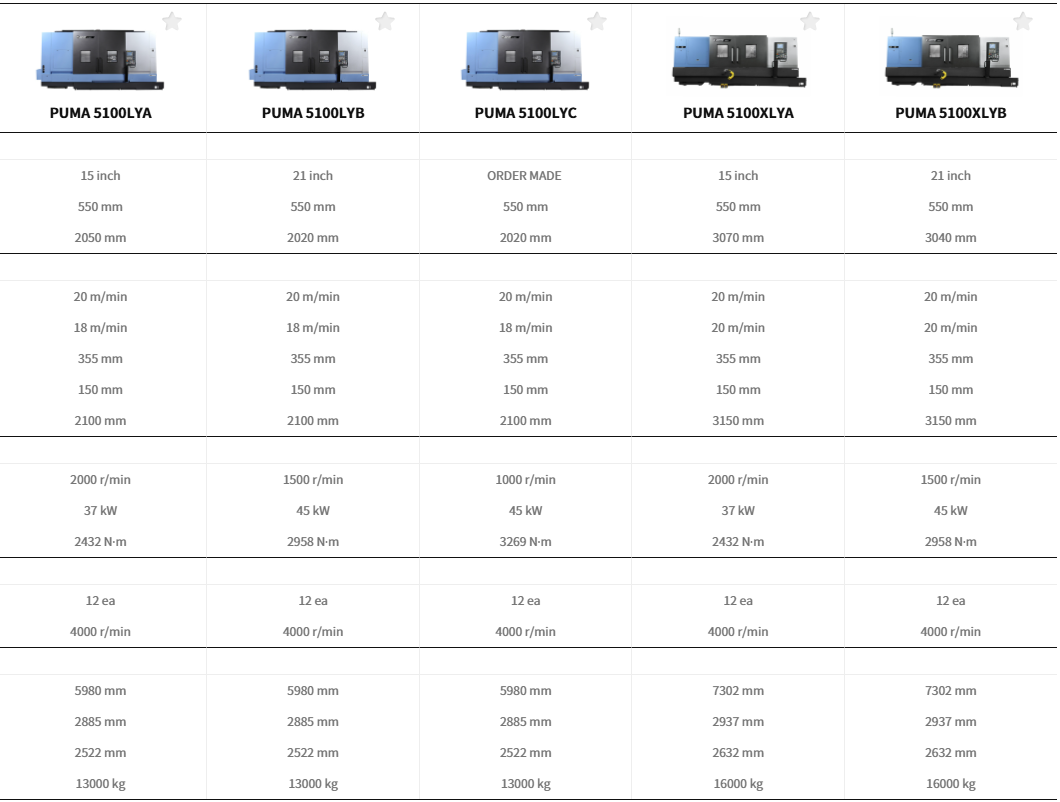Star the PUMA 5100LYA model as favorite
Screen dimensions: 1060x802
coord(172,22)
